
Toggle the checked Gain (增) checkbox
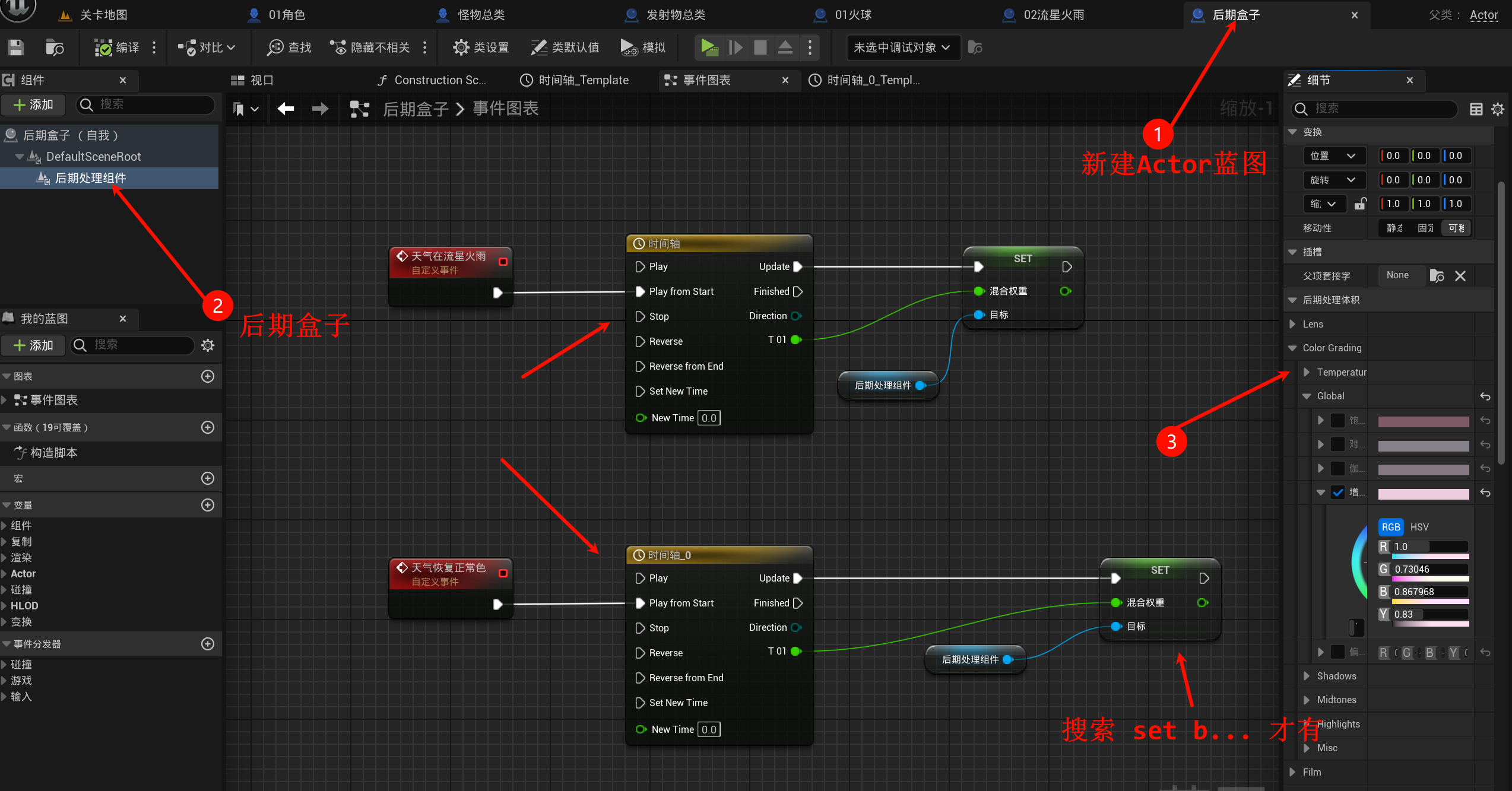tap(1338, 493)
